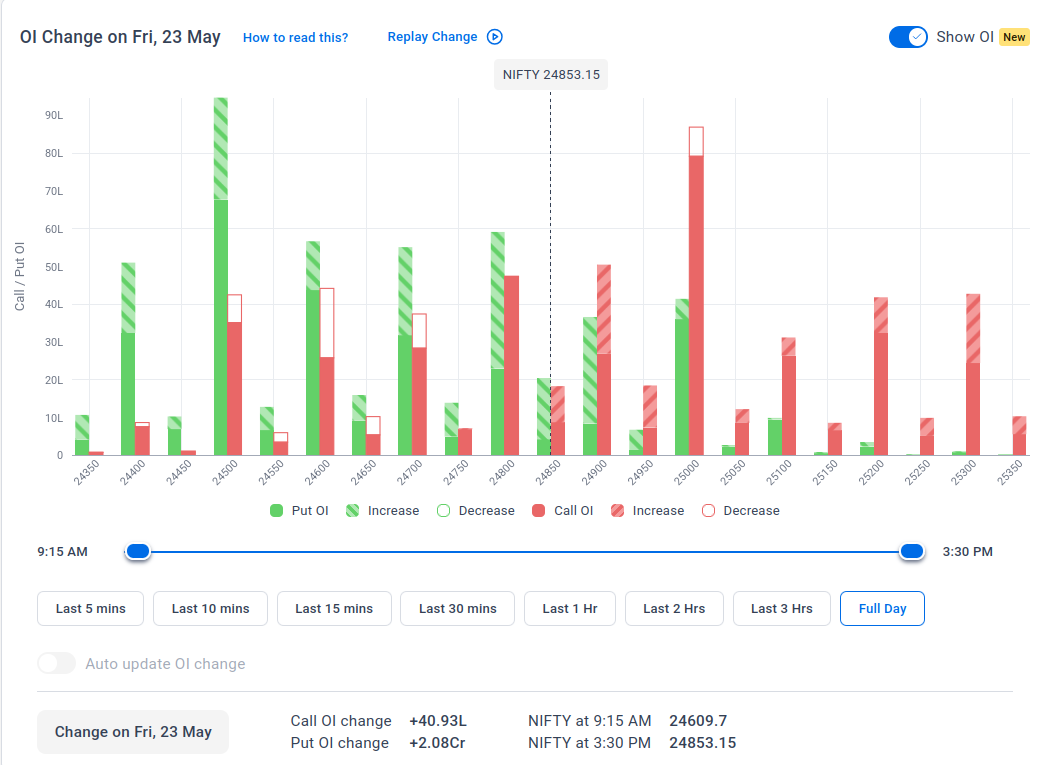Click the OI Change on Fri, 23 May heading
The image size is (1045, 765).
coord(120,37)
